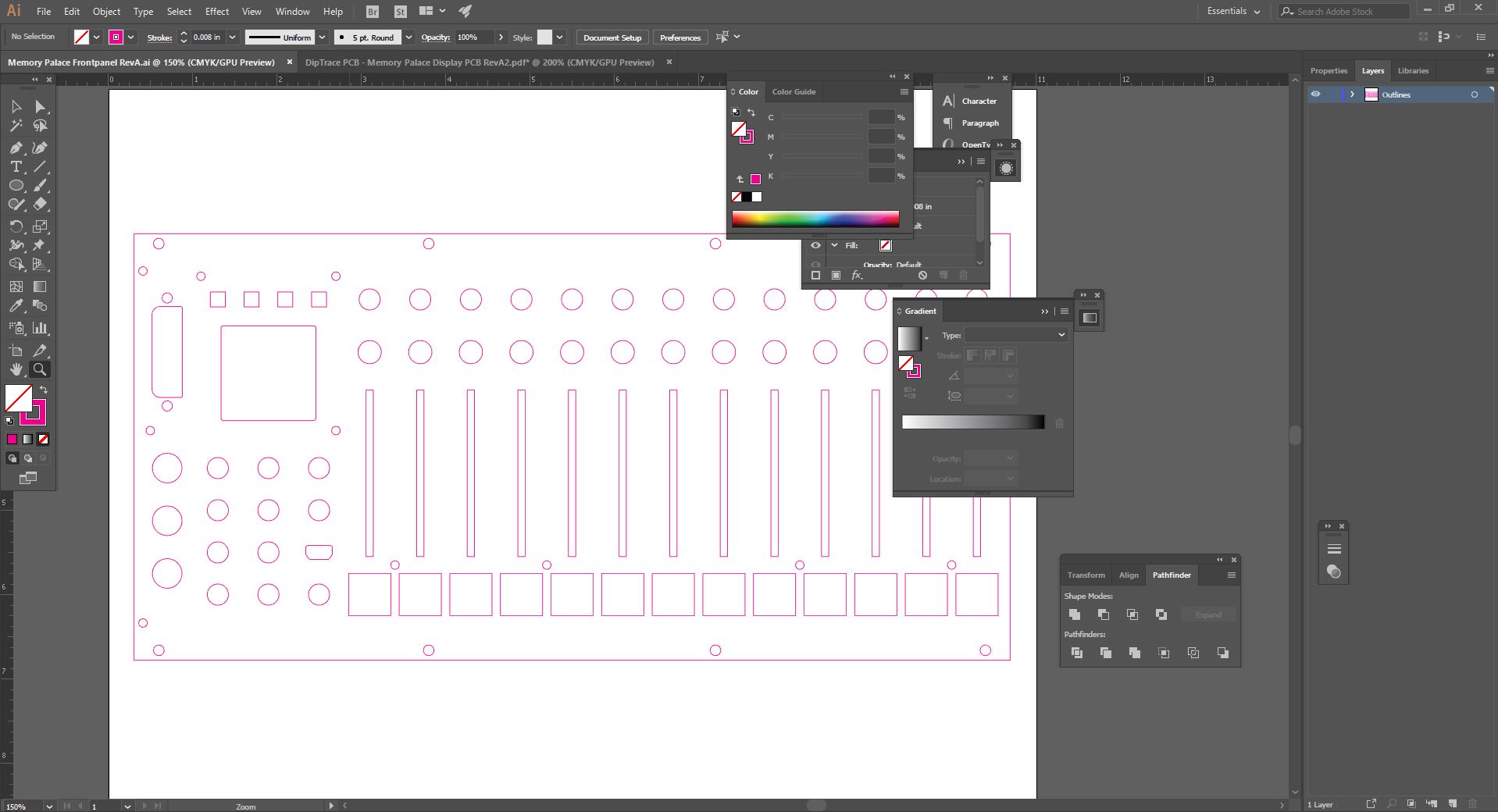
Task: Select the Perspective Grid tool
Action: (40, 265)
